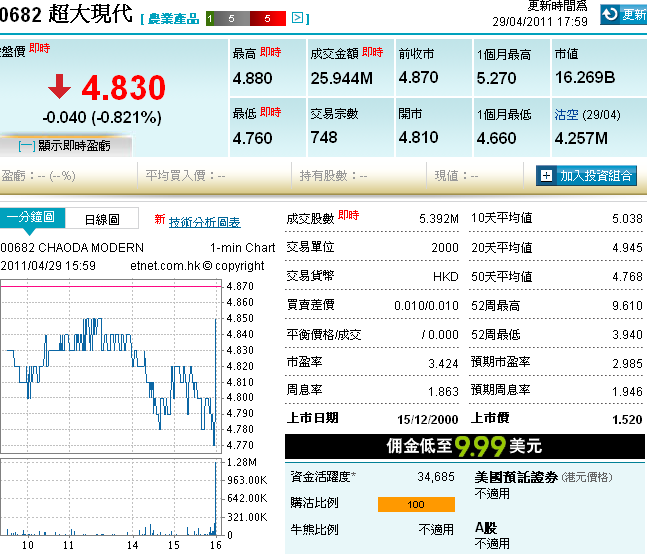The width and height of the screenshot is (647, 554).
Task: Click the 52周最低 value 3.940
Action: pyautogui.click(x=627, y=335)
